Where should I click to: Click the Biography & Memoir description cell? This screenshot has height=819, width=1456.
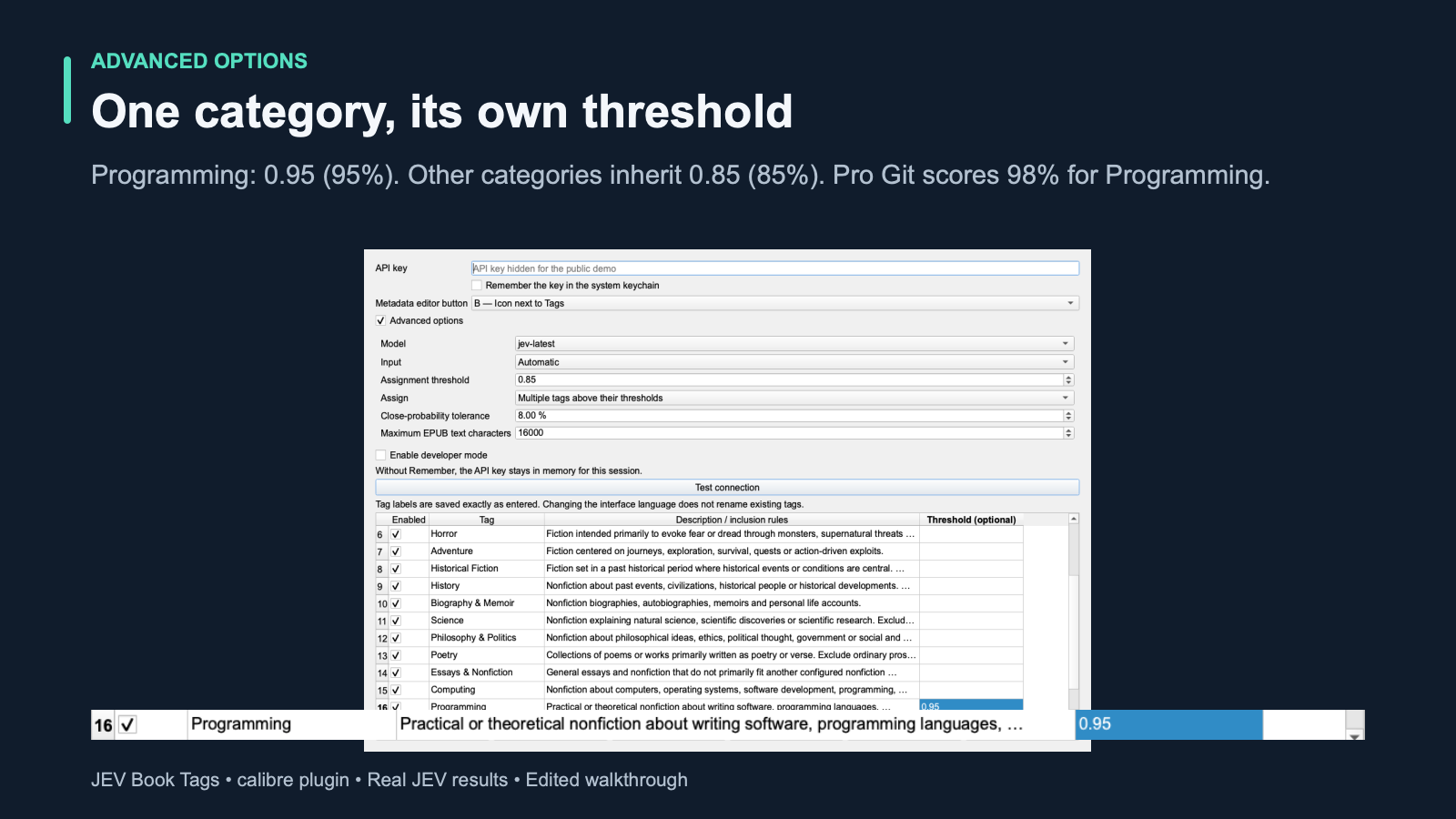coord(732,603)
